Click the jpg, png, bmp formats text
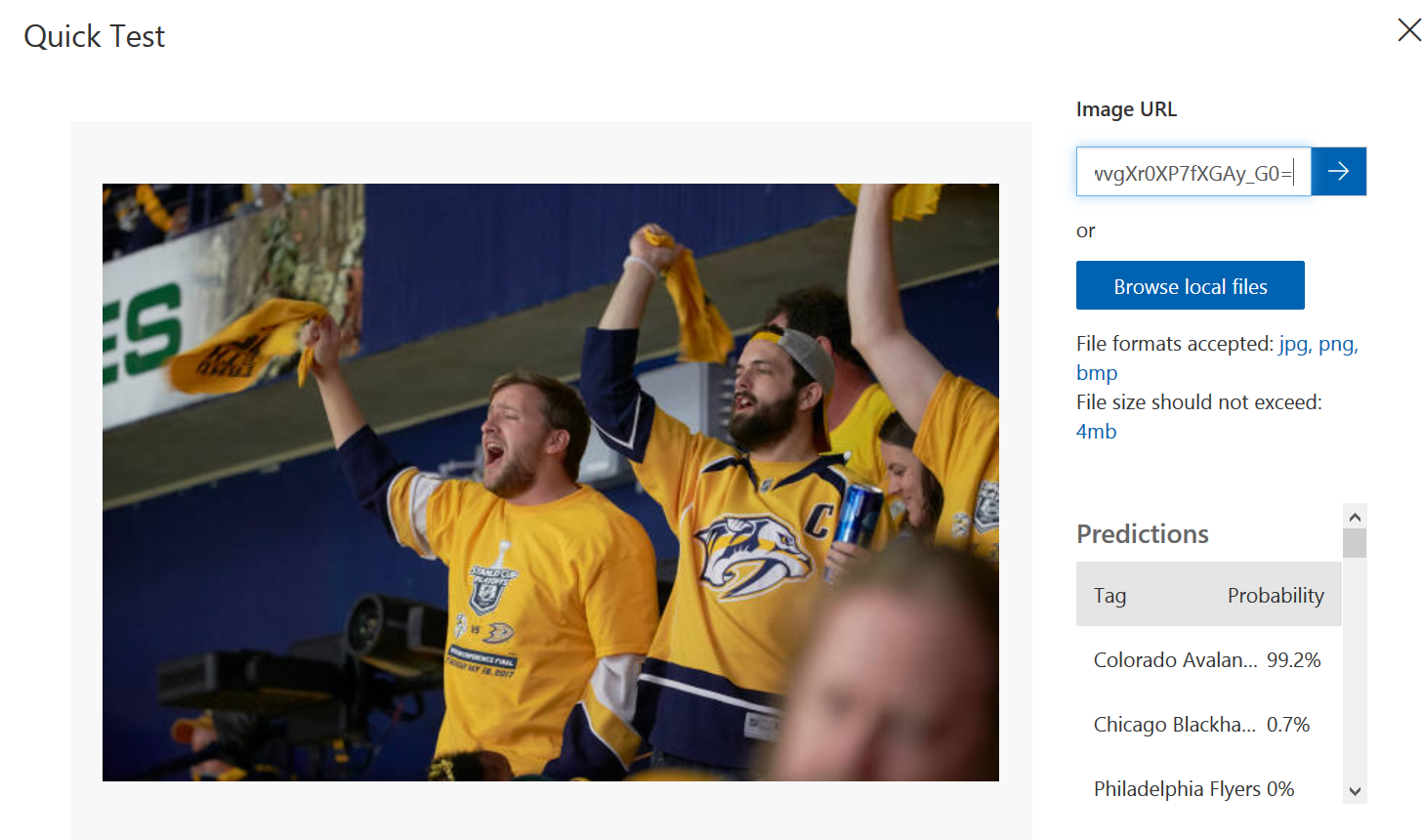This screenshot has width=1423, height=840. coord(1217,357)
